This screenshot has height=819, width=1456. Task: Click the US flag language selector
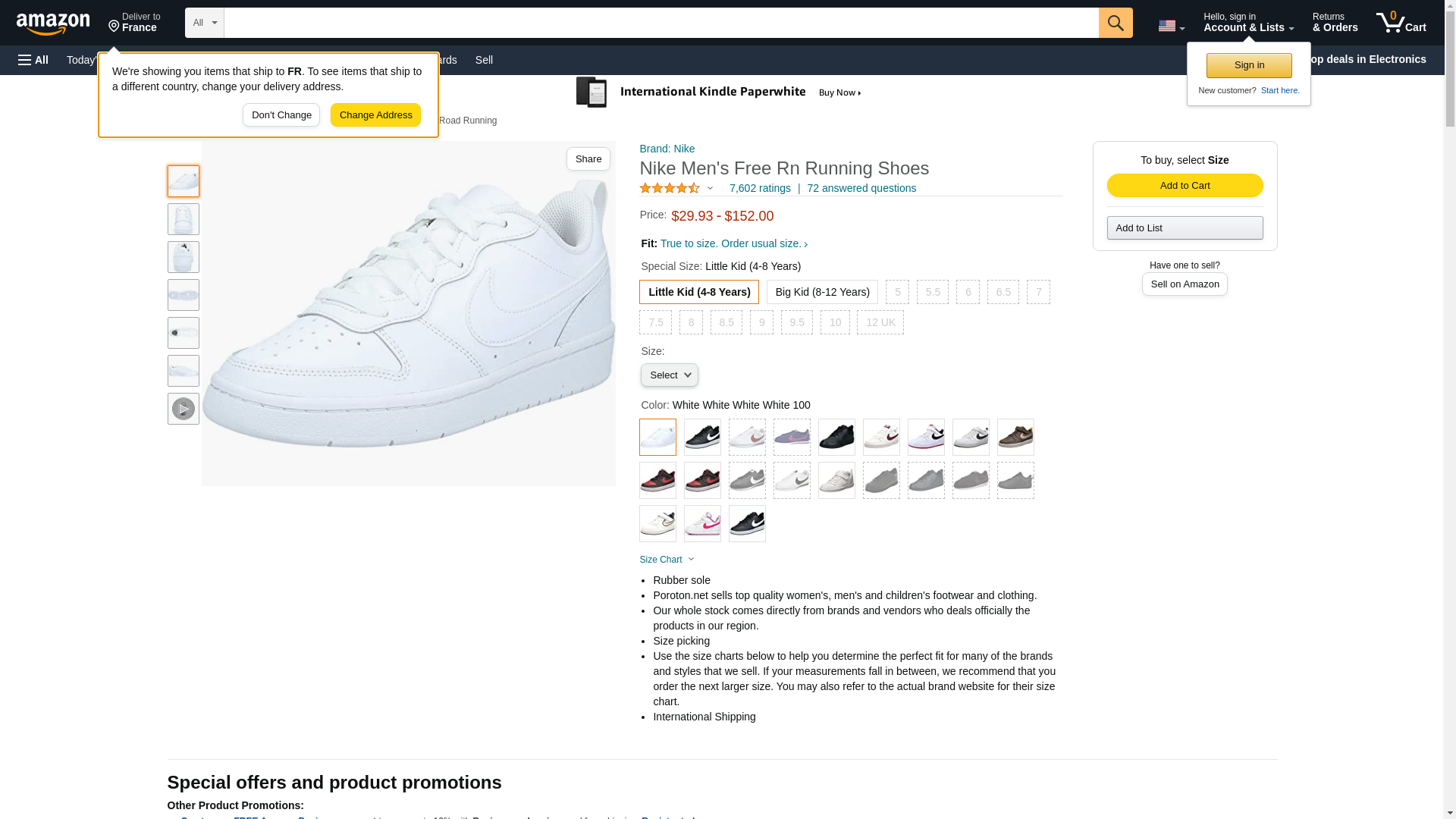coord(1170,26)
